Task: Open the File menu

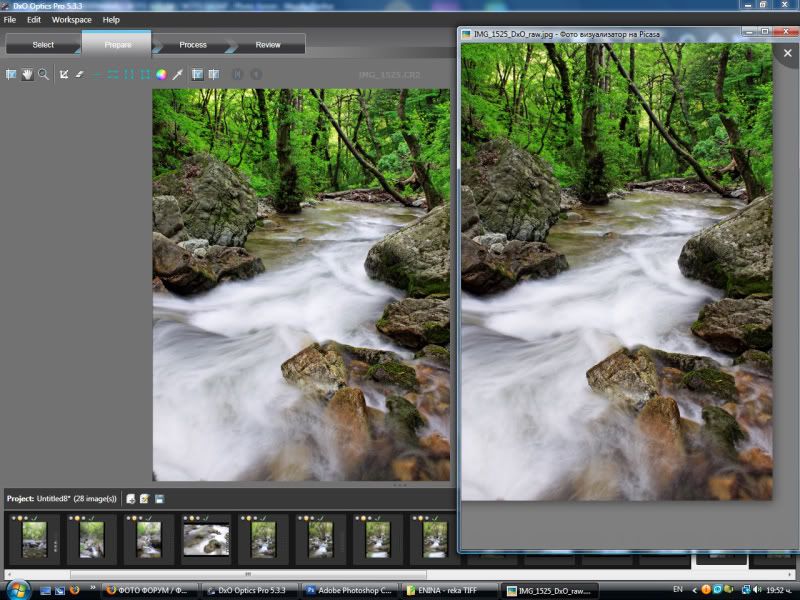Action: pyautogui.click(x=10, y=20)
